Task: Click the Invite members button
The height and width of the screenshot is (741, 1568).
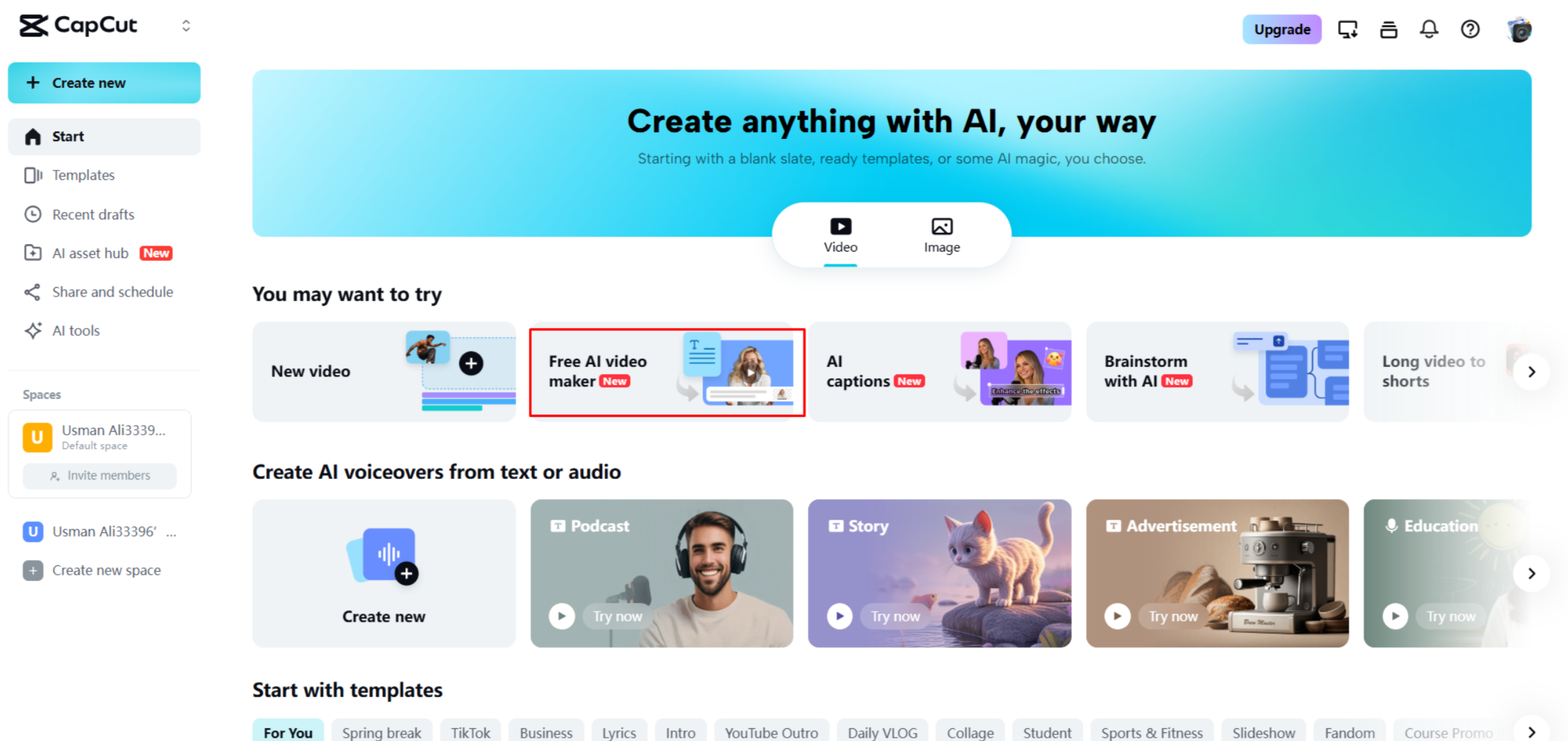Action: 100,475
